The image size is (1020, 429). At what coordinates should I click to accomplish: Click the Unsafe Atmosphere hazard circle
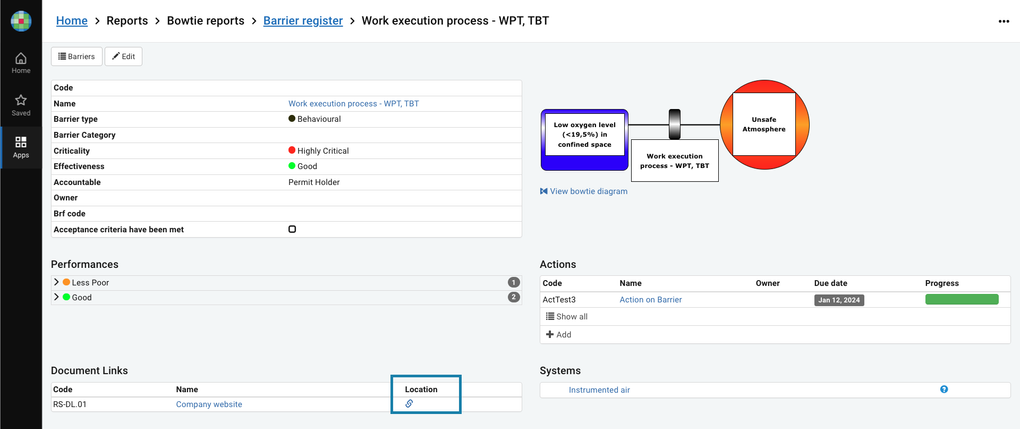point(765,125)
